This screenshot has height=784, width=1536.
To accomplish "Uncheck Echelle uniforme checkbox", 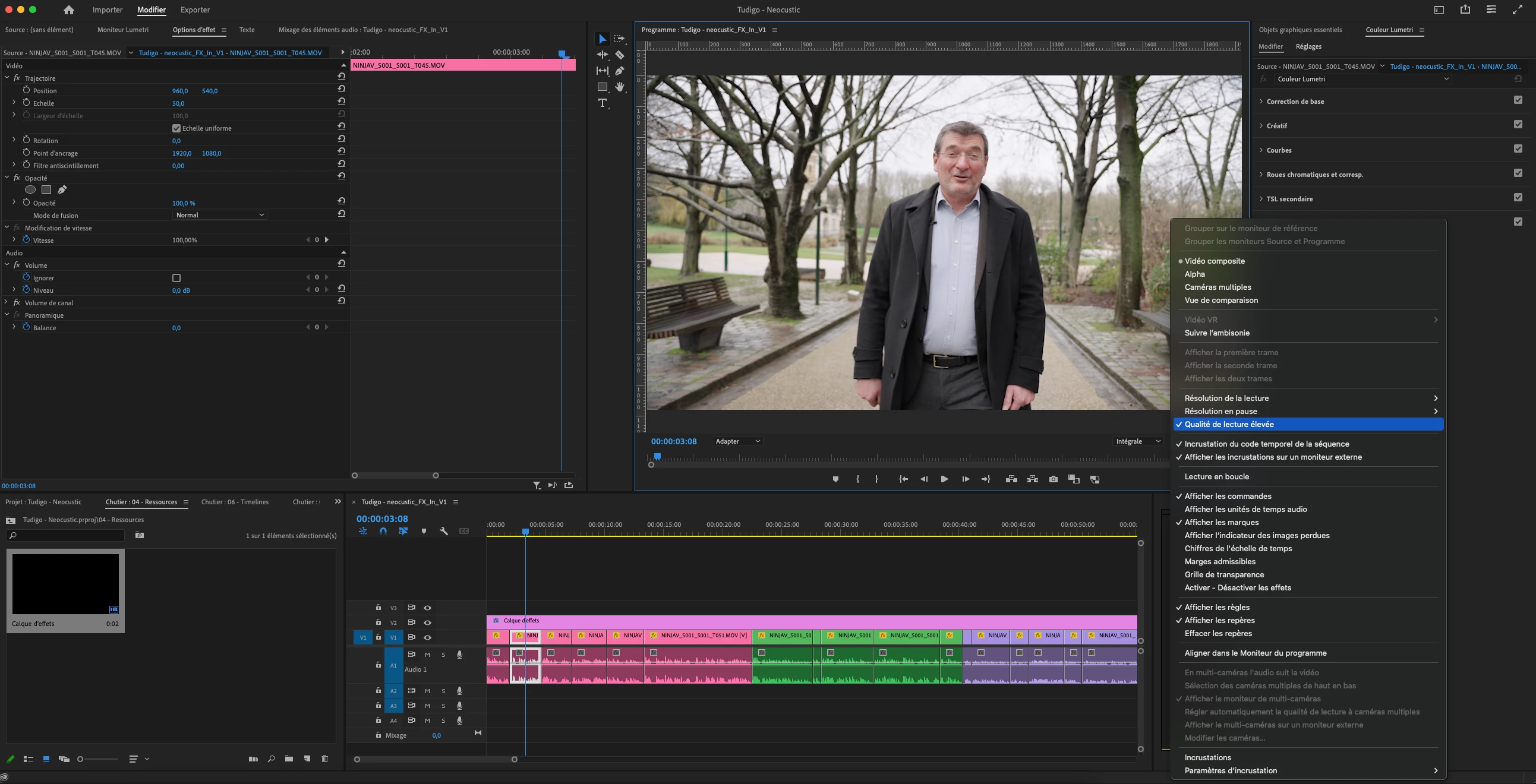I will 176,128.
